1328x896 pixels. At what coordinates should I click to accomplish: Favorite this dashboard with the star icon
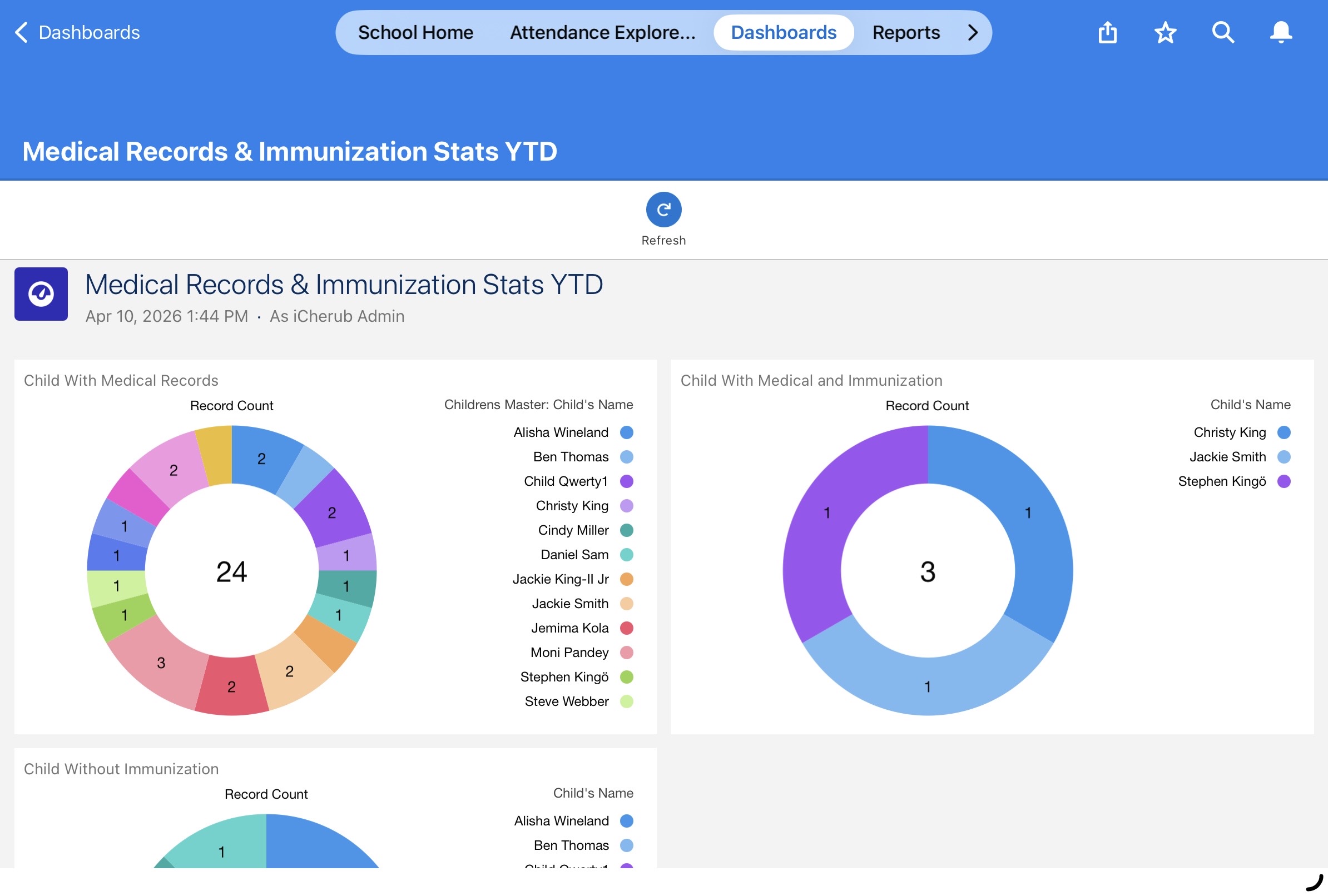pos(1165,33)
